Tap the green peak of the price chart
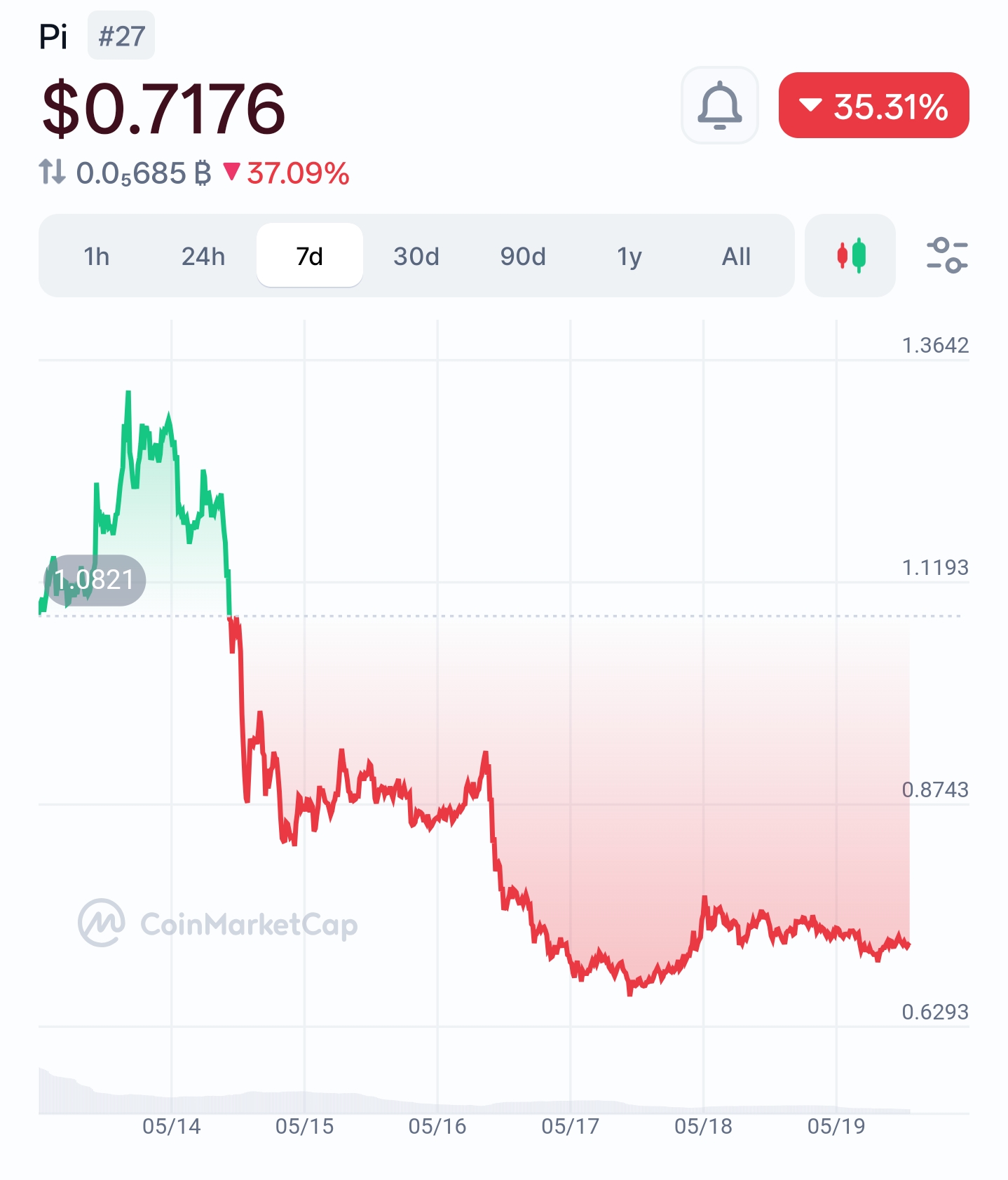 click(128, 394)
